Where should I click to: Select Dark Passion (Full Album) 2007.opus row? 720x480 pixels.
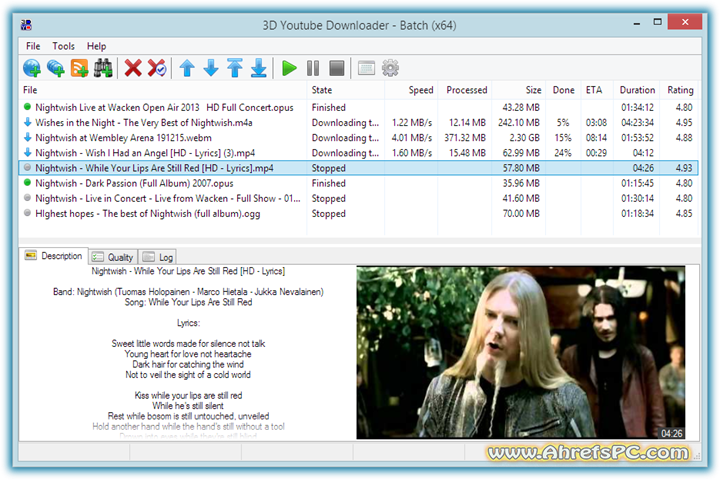[x=358, y=183]
